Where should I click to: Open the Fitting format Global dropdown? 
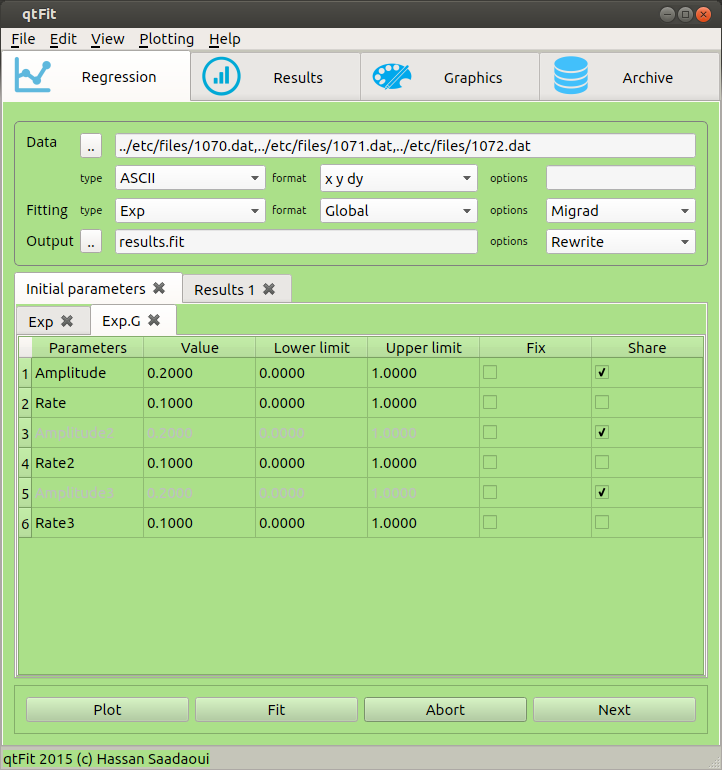tap(398, 211)
